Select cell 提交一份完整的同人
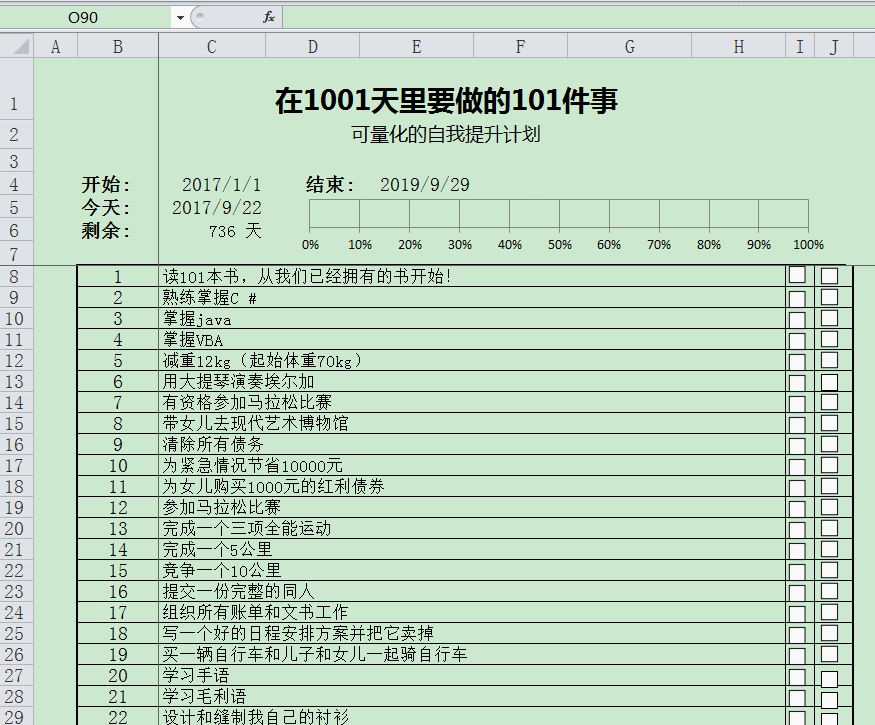875x725 pixels. point(472,591)
